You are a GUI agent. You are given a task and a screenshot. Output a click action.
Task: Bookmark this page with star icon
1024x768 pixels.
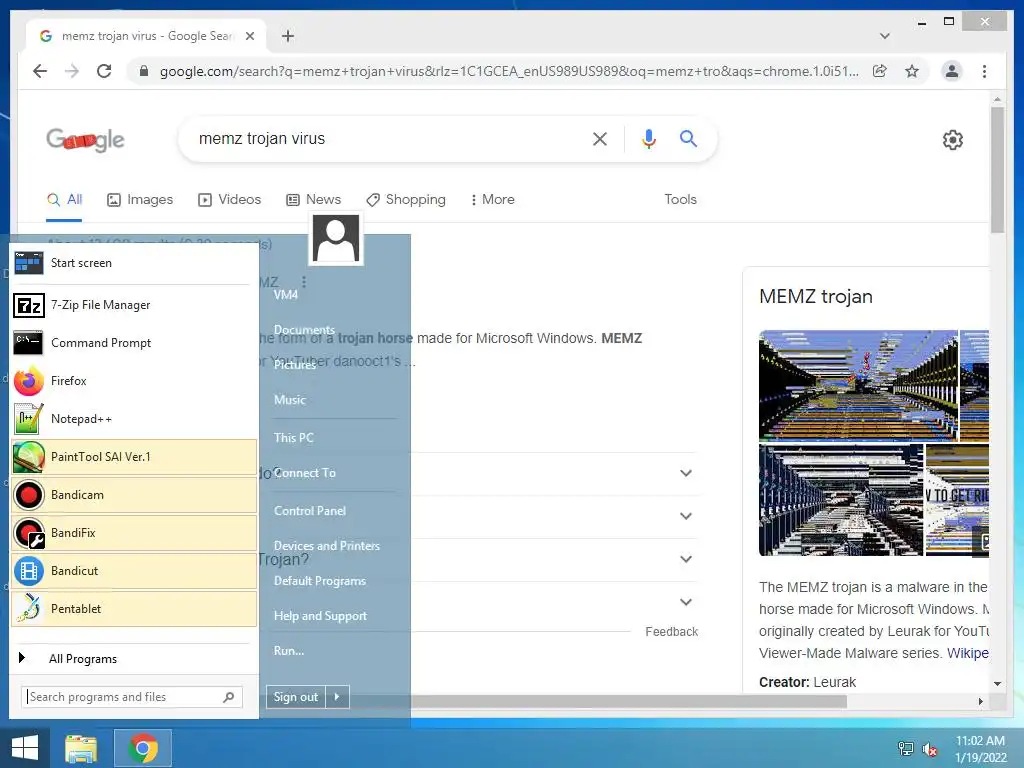click(912, 71)
